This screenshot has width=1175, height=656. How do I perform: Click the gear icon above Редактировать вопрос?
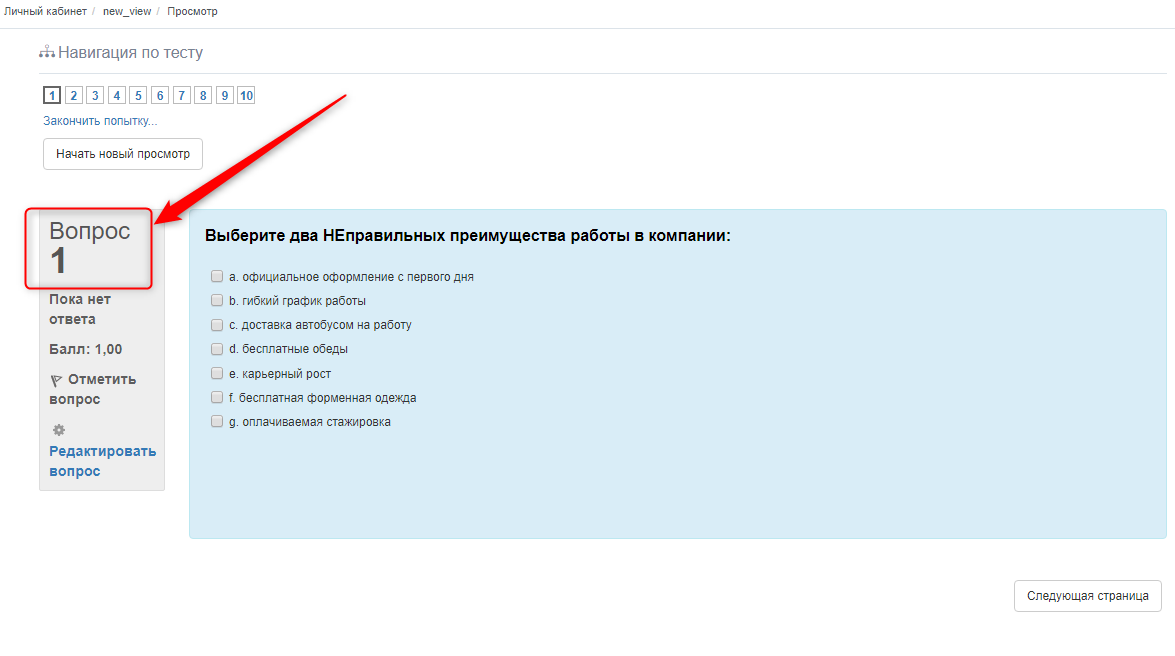(x=59, y=430)
